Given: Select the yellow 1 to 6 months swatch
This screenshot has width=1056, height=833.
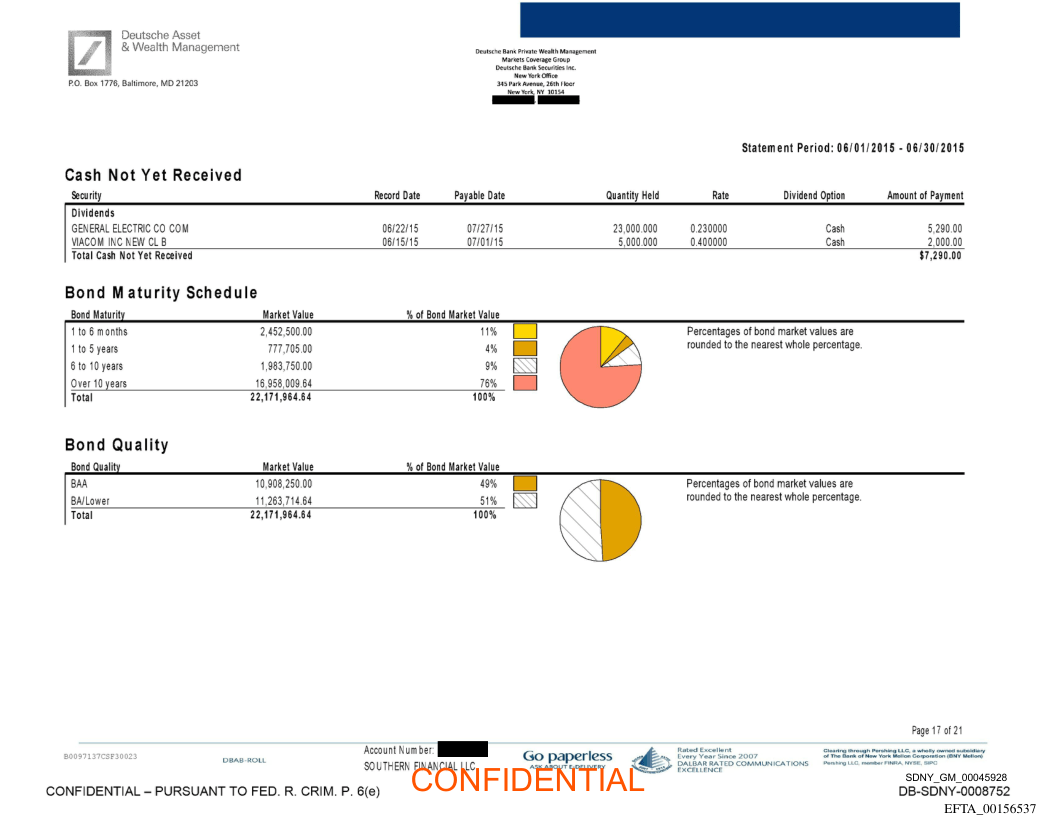Looking at the screenshot, I should click(x=525, y=331).
